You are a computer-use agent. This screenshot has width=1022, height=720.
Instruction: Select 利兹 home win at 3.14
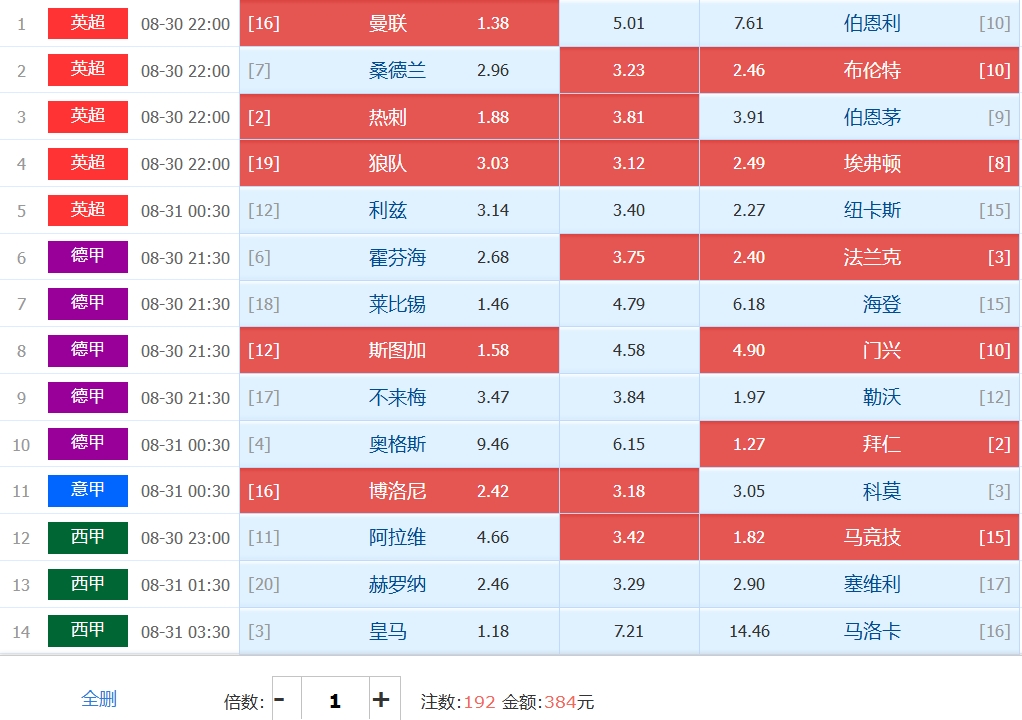coord(399,210)
